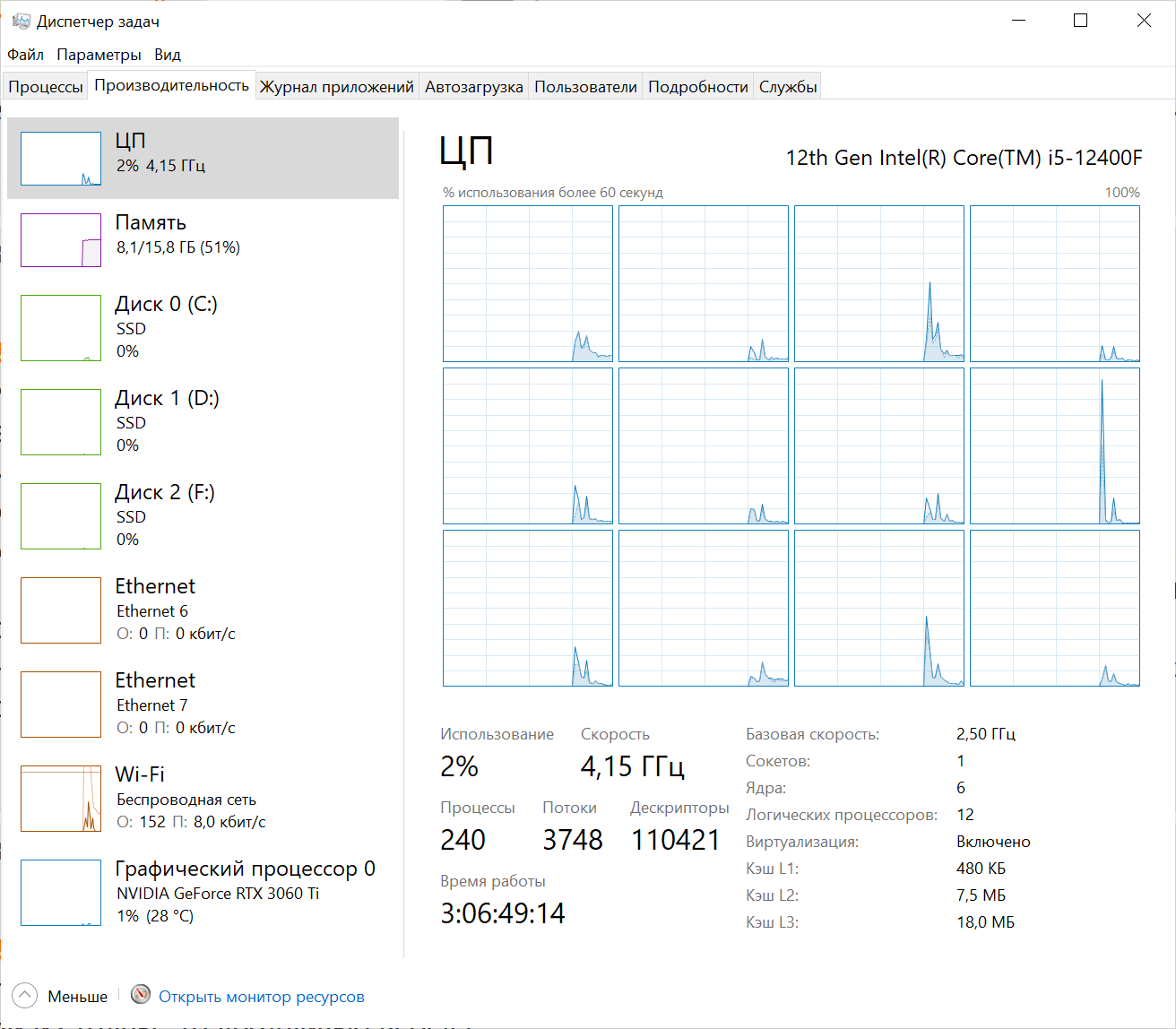Switch to the Службы tab

pyautogui.click(x=788, y=87)
